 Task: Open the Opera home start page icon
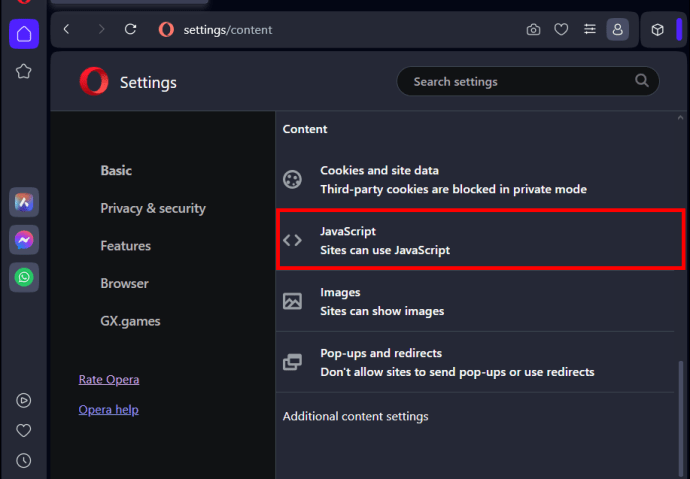coord(24,34)
